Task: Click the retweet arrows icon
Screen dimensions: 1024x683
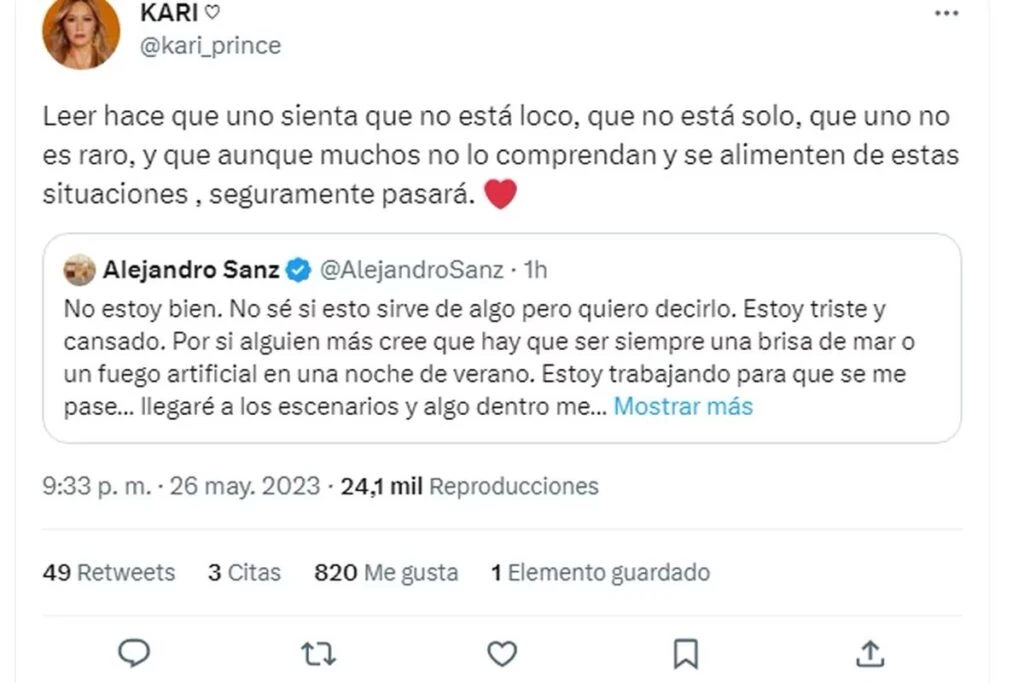Action: 318,654
